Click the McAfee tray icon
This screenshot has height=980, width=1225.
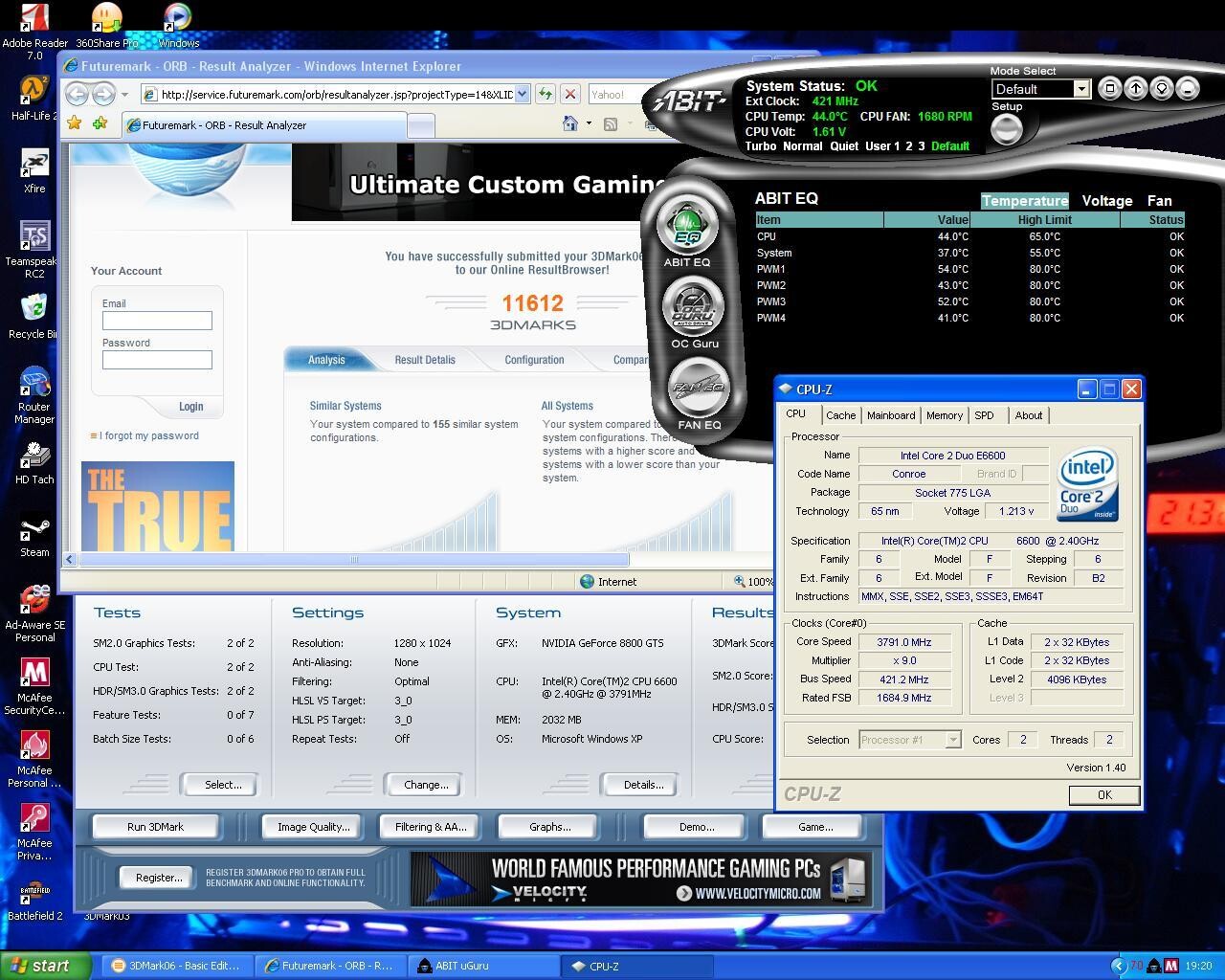pyautogui.click(x=1170, y=966)
